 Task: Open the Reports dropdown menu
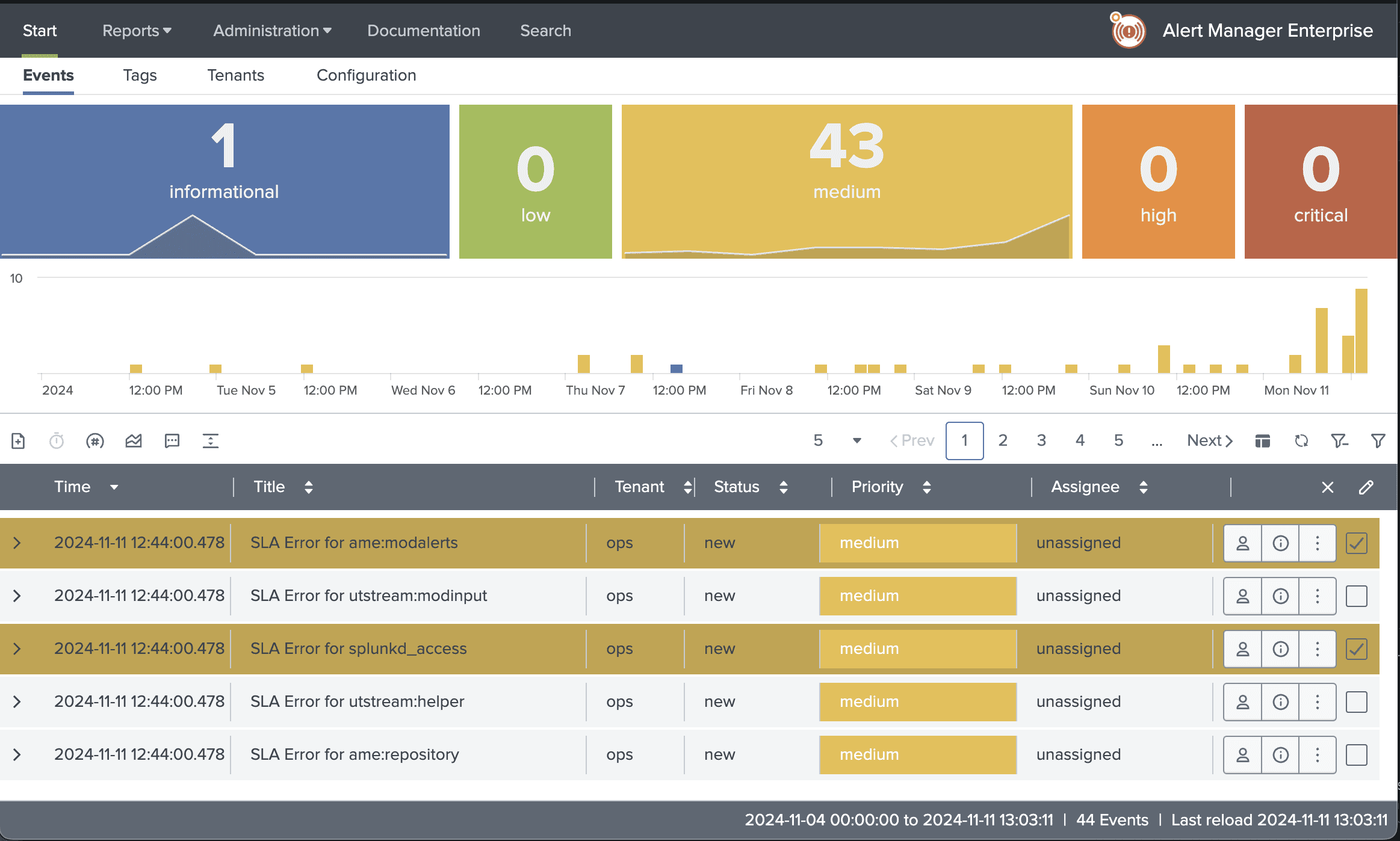tap(137, 31)
